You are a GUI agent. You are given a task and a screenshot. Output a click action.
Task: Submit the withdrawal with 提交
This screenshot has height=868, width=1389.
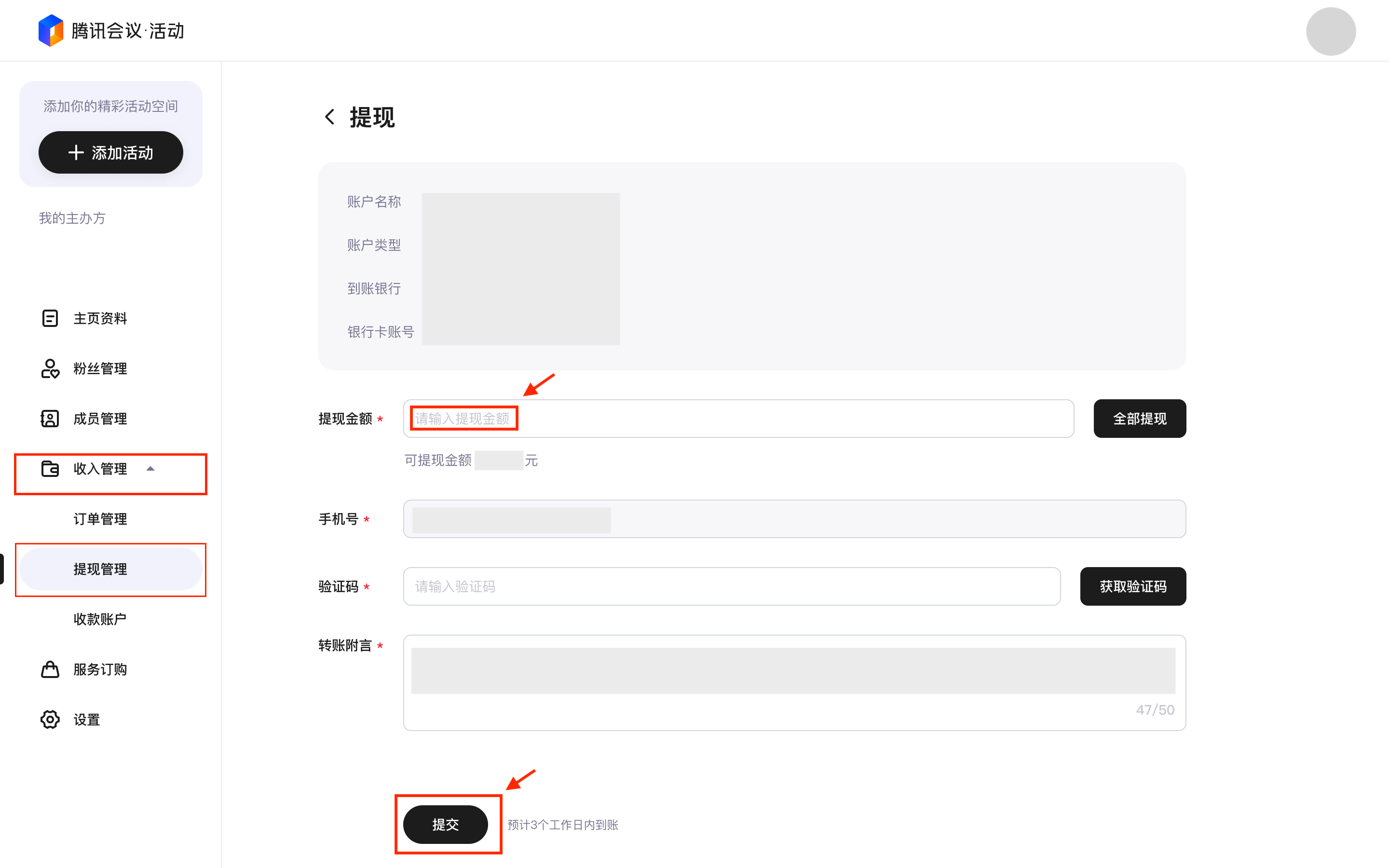(x=446, y=825)
